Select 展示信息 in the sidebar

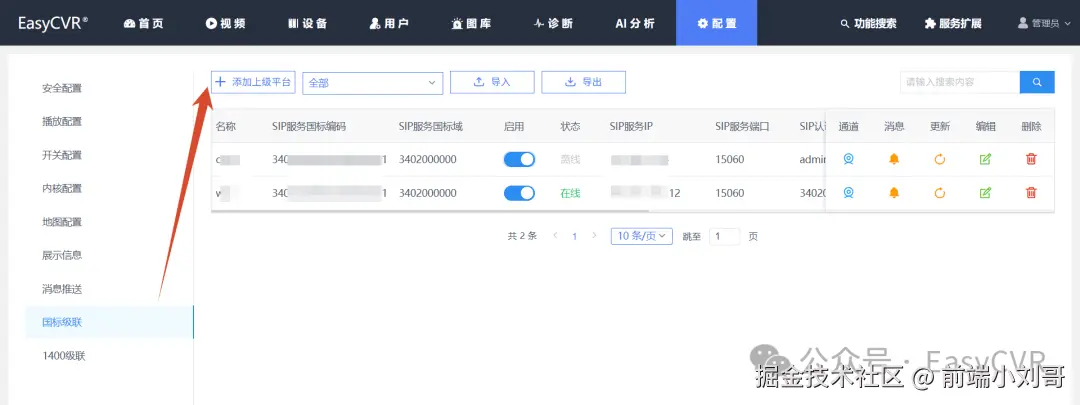tap(62, 255)
